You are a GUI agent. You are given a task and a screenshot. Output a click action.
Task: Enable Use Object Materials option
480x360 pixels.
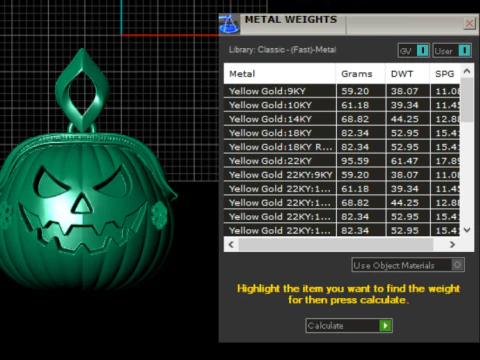point(408,265)
